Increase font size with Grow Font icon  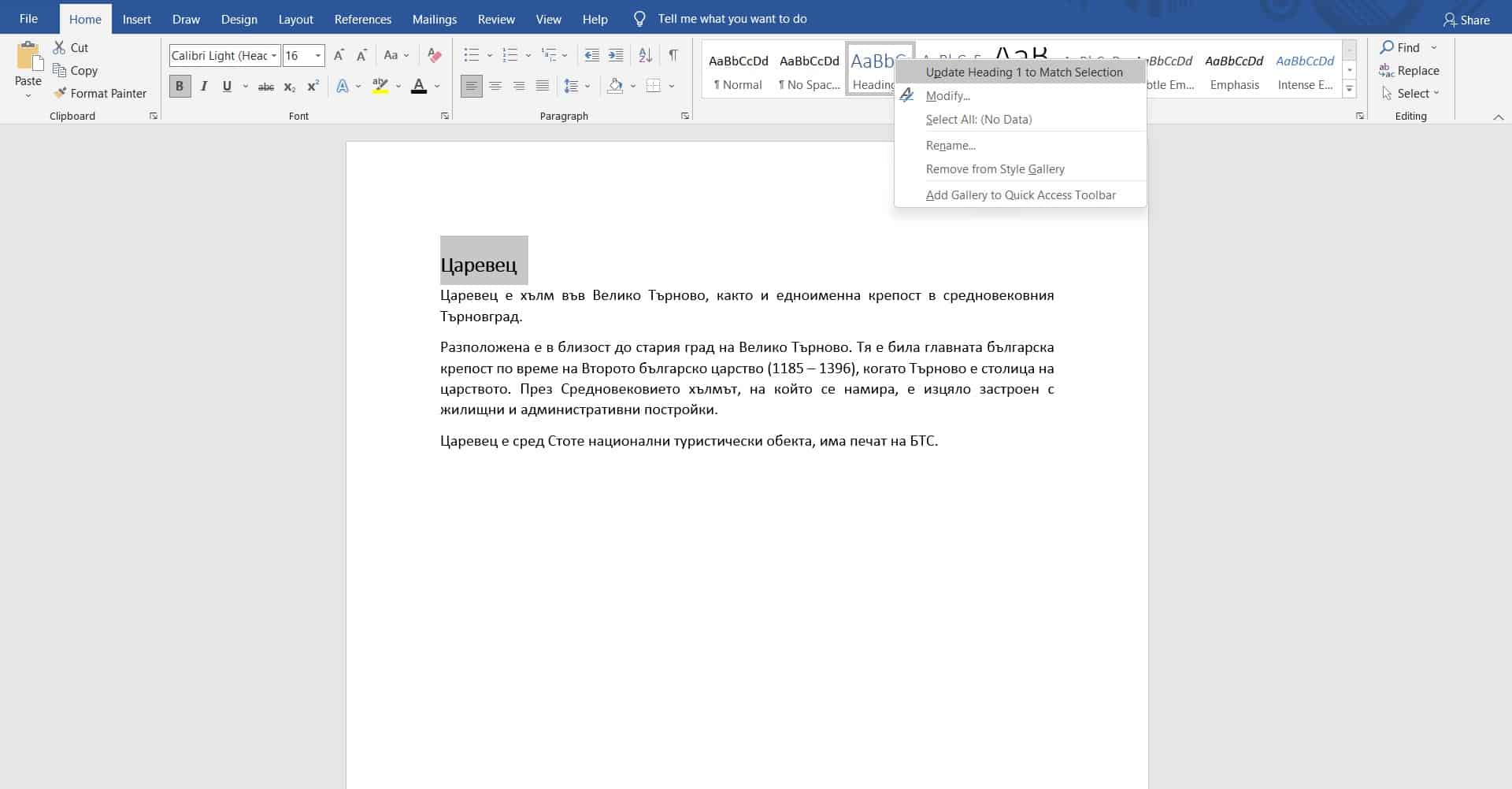(339, 54)
